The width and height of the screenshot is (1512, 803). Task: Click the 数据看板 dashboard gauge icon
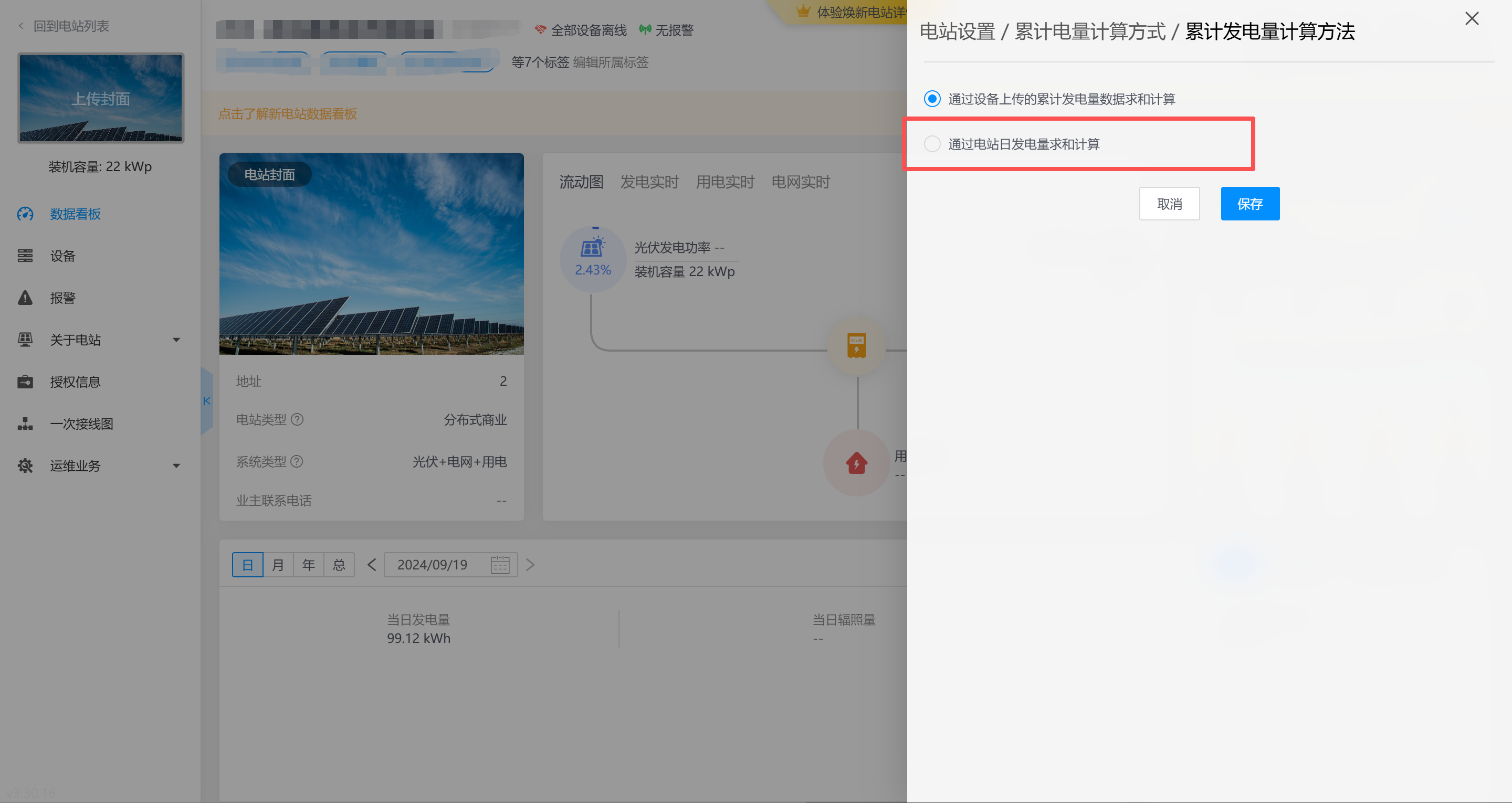(x=25, y=214)
